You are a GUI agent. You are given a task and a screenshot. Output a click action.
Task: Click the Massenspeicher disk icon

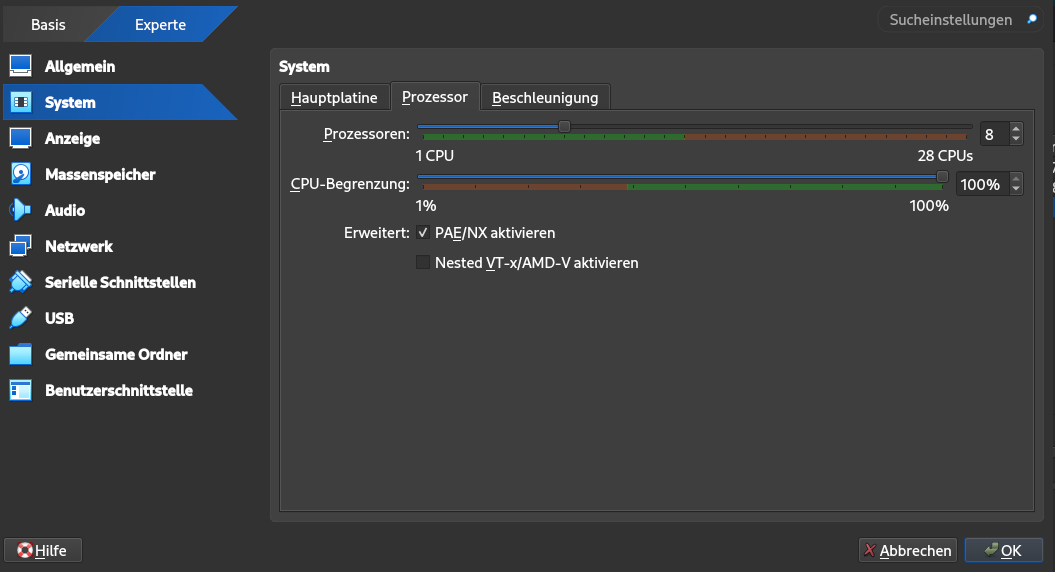pyautogui.click(x=20, y=174)
